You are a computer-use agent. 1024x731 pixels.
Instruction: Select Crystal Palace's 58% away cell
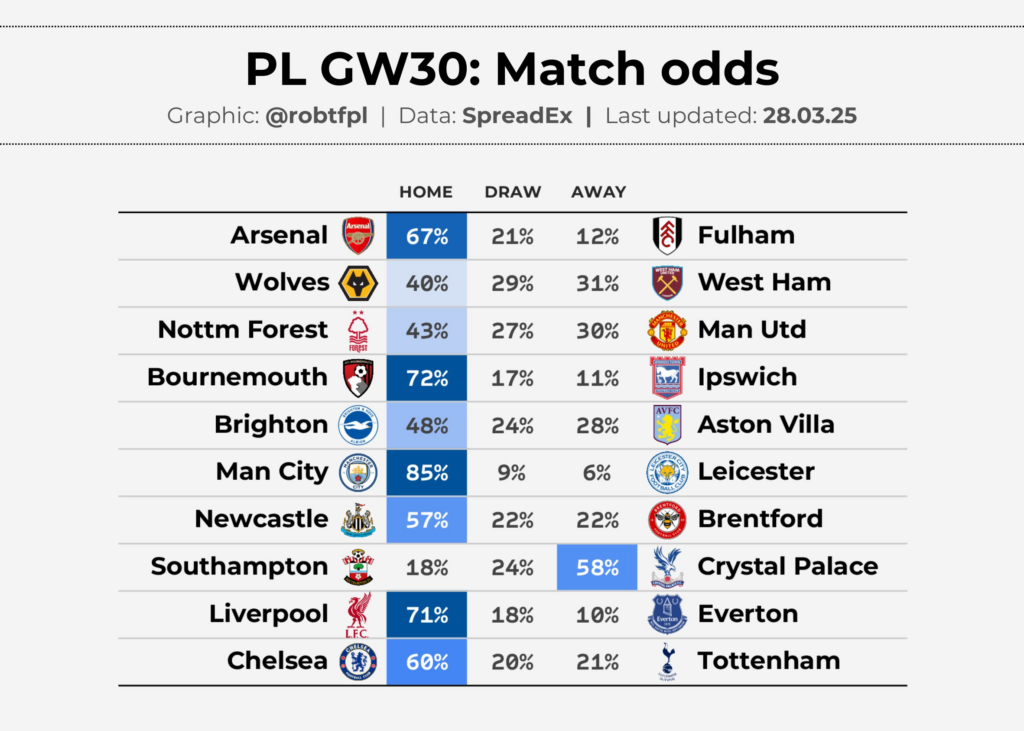coord(597,567)
